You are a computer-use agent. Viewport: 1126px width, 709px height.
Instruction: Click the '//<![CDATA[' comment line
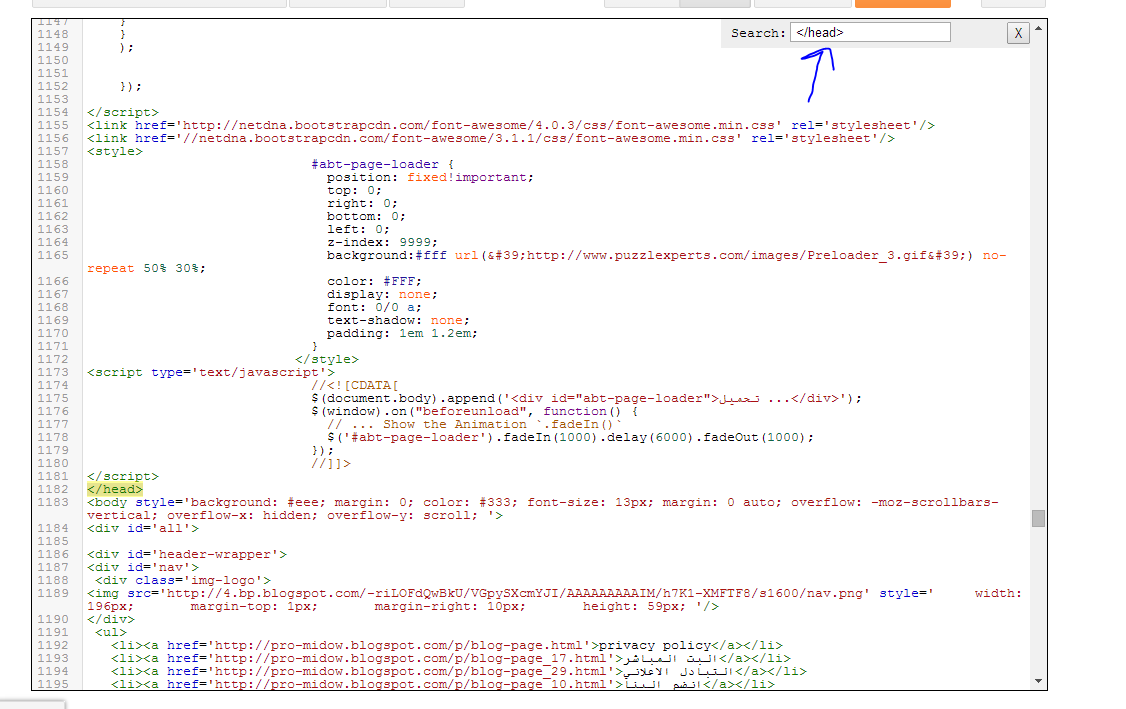[x=354, y=385]
